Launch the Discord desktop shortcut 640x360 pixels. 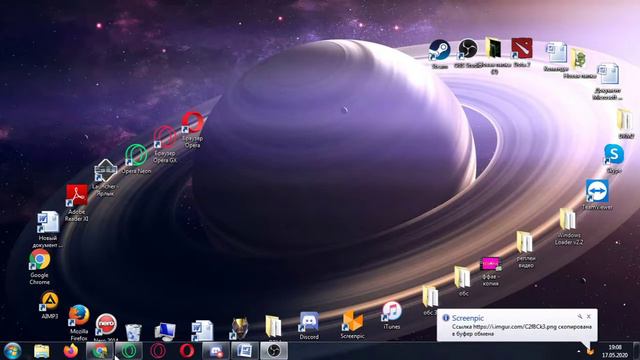(309, 322)
